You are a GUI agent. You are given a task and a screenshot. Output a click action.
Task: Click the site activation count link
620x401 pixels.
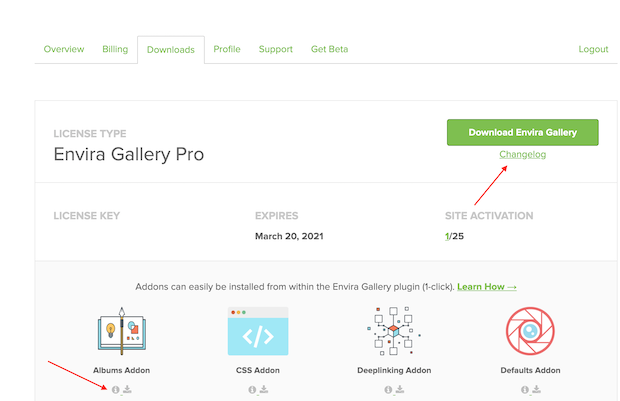coord(447,236)
